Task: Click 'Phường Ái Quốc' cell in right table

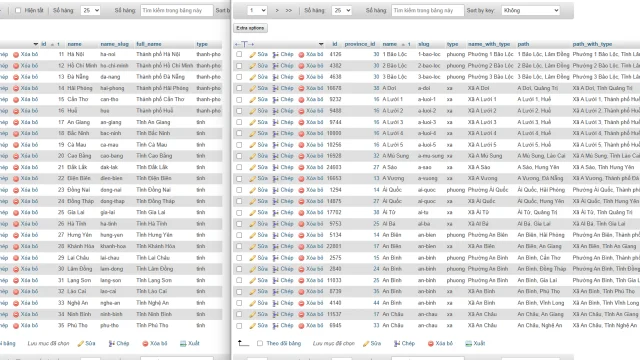Action: tap(488, 190)
